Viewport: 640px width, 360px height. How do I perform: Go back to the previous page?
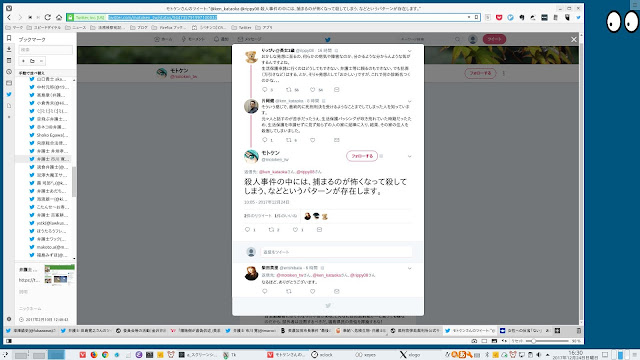pyautogui.click(x=9, y=18)
